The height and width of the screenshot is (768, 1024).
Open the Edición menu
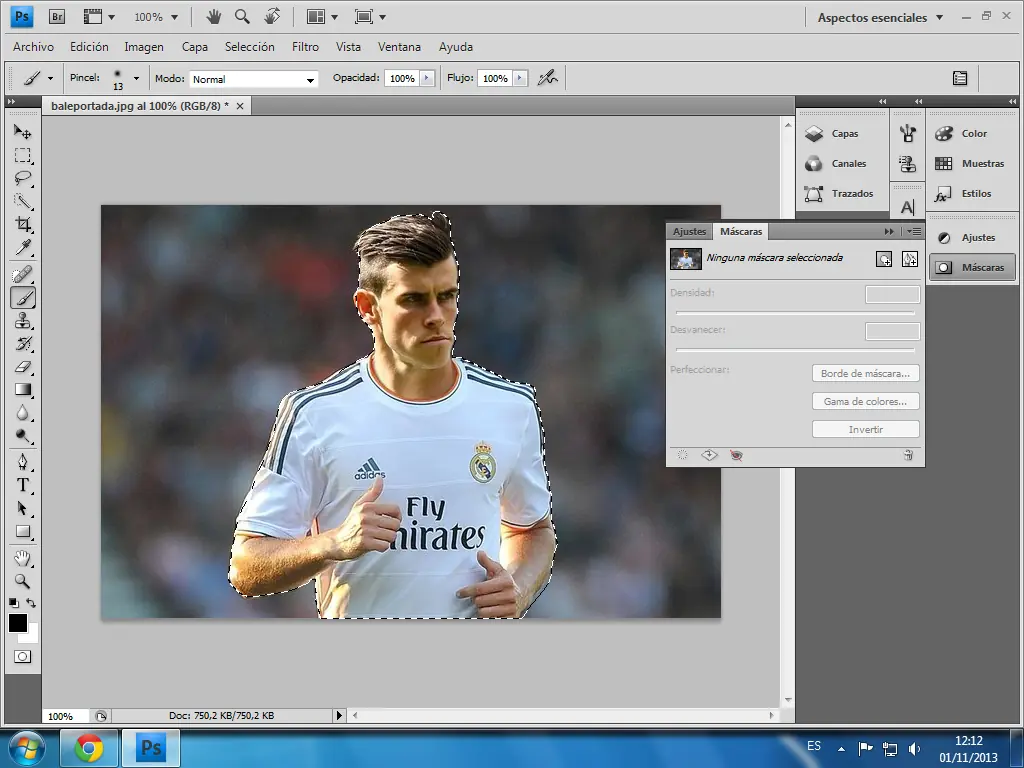[89, 47]
